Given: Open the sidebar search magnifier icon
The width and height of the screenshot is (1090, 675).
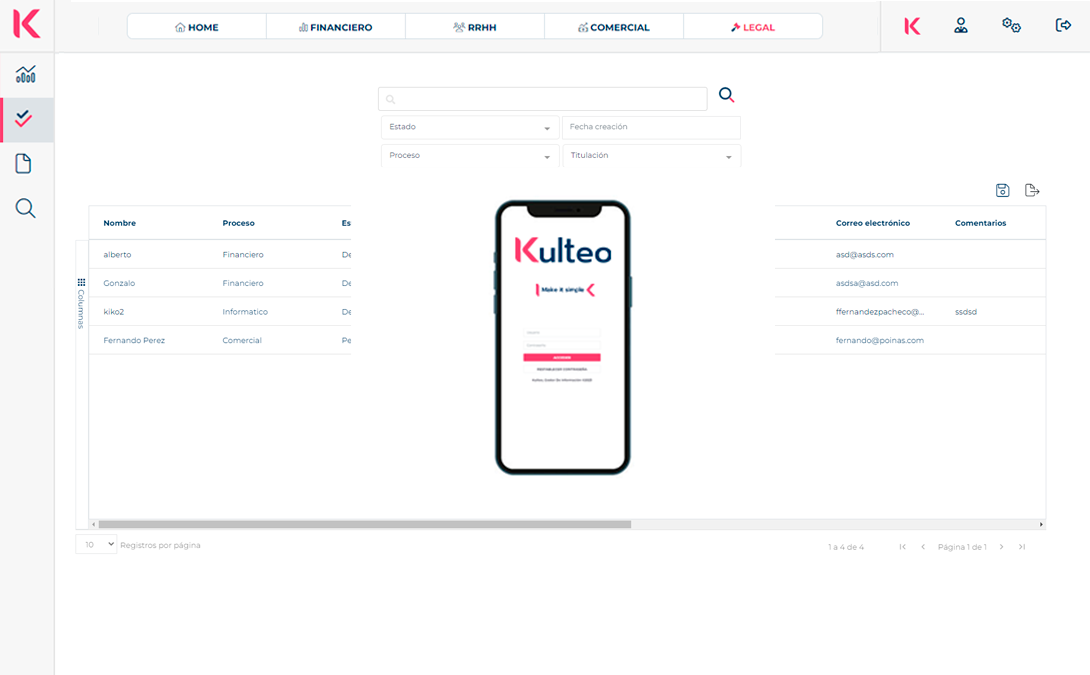Looking at the screenshot, I should coord(25,208).
